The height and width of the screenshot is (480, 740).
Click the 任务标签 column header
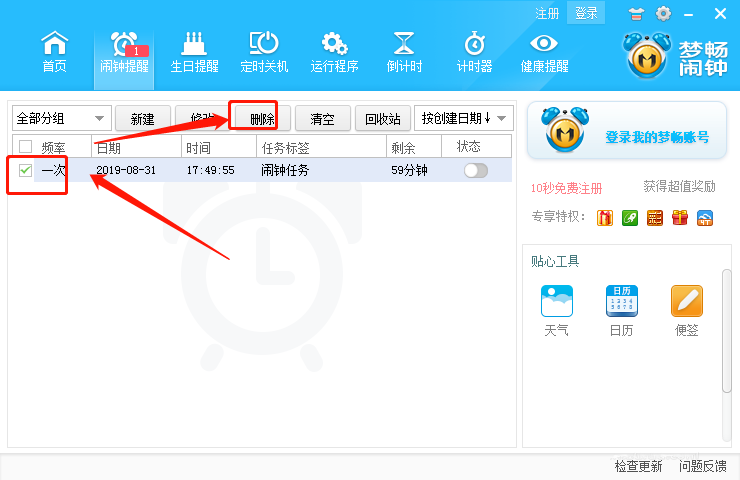click(x=321, y=147)
